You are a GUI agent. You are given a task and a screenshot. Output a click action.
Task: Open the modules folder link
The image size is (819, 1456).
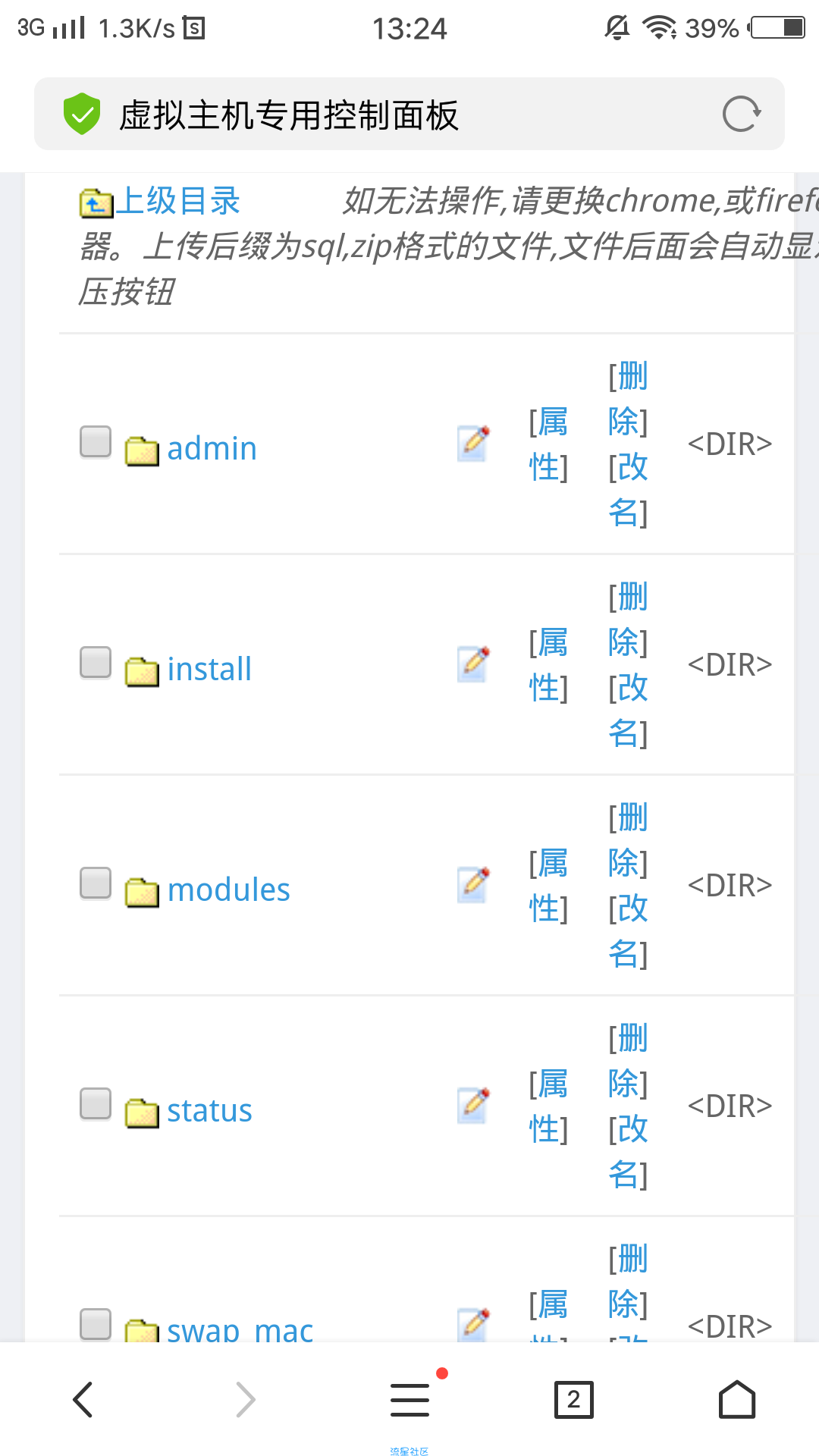pyautogui.click(x=228, y=890)
